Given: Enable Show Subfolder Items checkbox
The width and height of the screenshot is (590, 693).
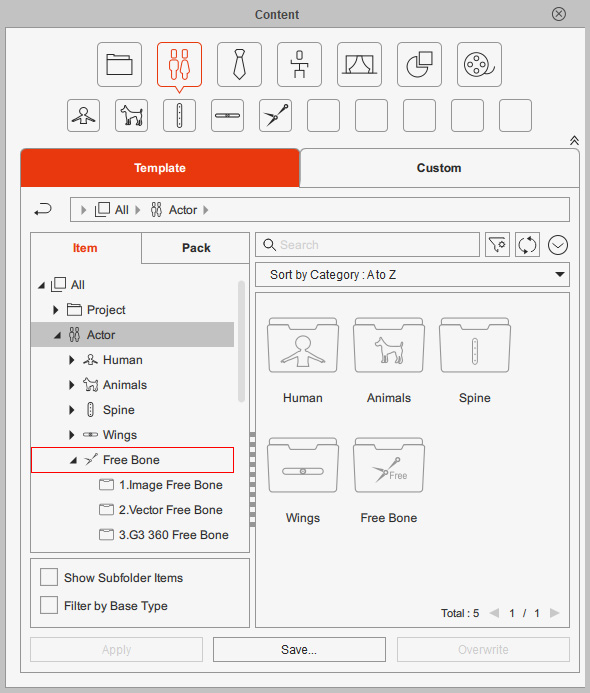Looking at the screenshot, I should pyautogui.click(x=49, y=577).
